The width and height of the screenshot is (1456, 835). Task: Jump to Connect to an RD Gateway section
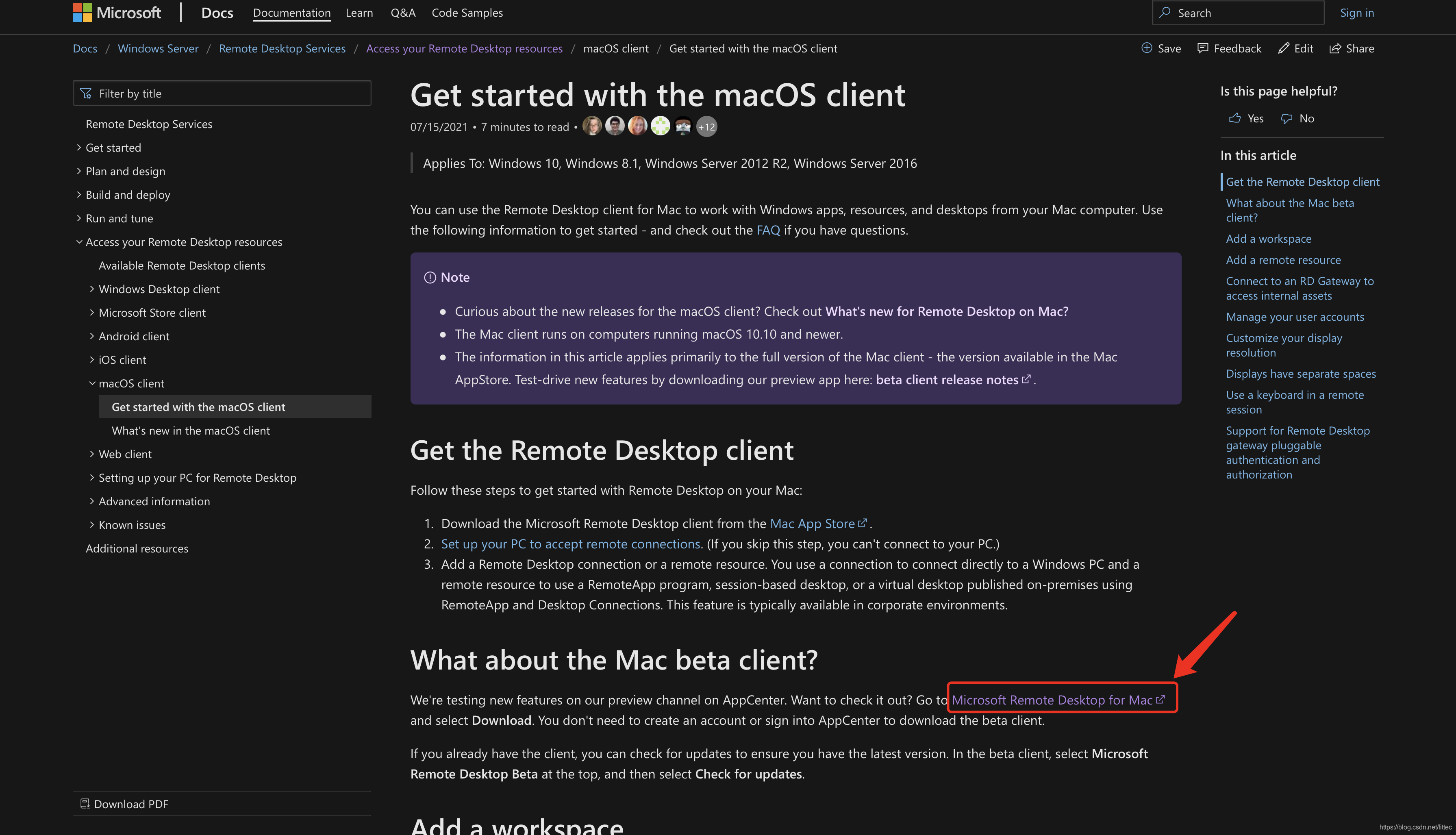tap(1300, 288)
